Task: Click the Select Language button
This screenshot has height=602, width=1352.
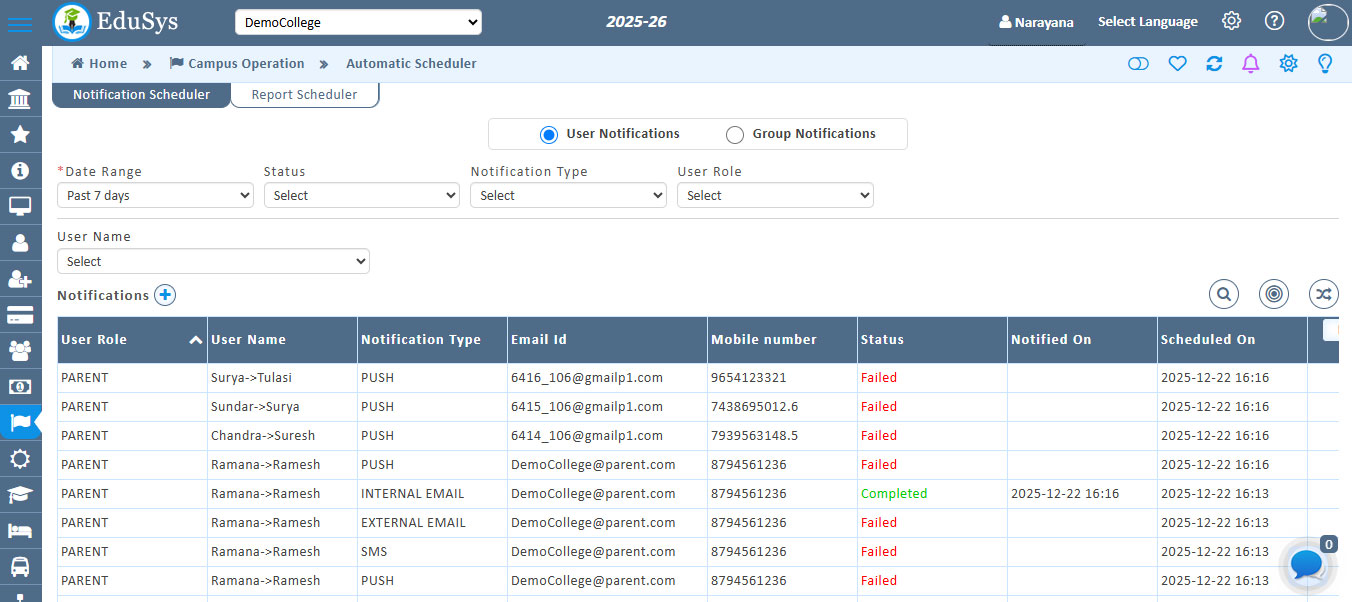Action: click(1147, 22)
